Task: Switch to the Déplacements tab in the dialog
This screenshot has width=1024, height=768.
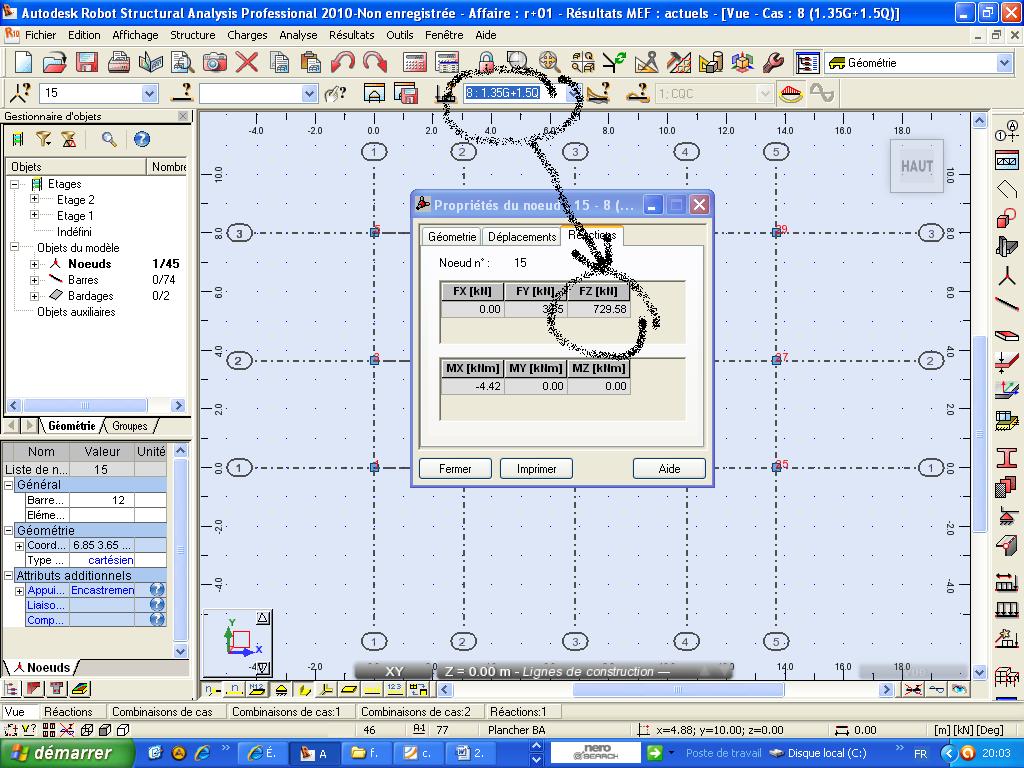Action: tap(522, 236)
